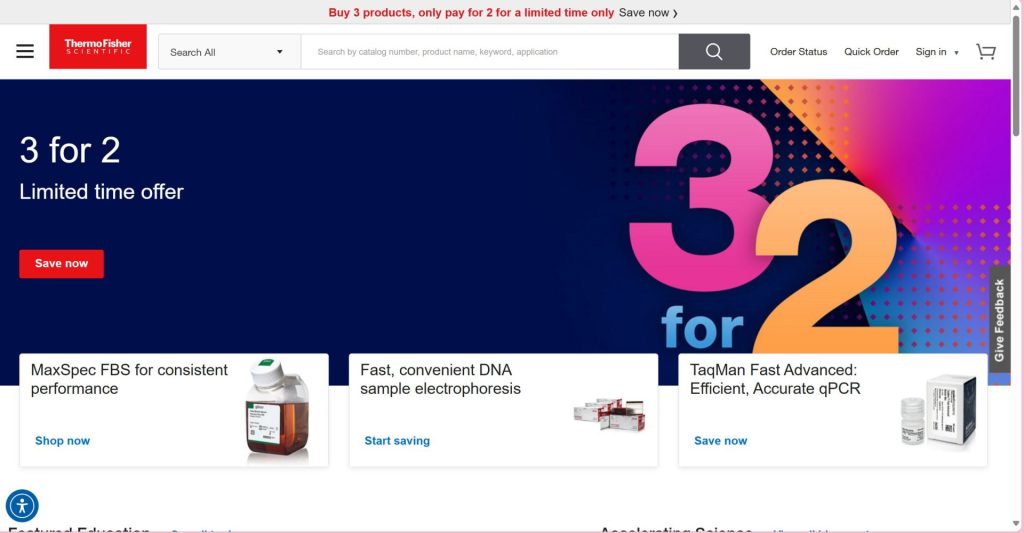Open the accessibility options icon
Screen dimensions: 1024x533
(x=22, y=506)
